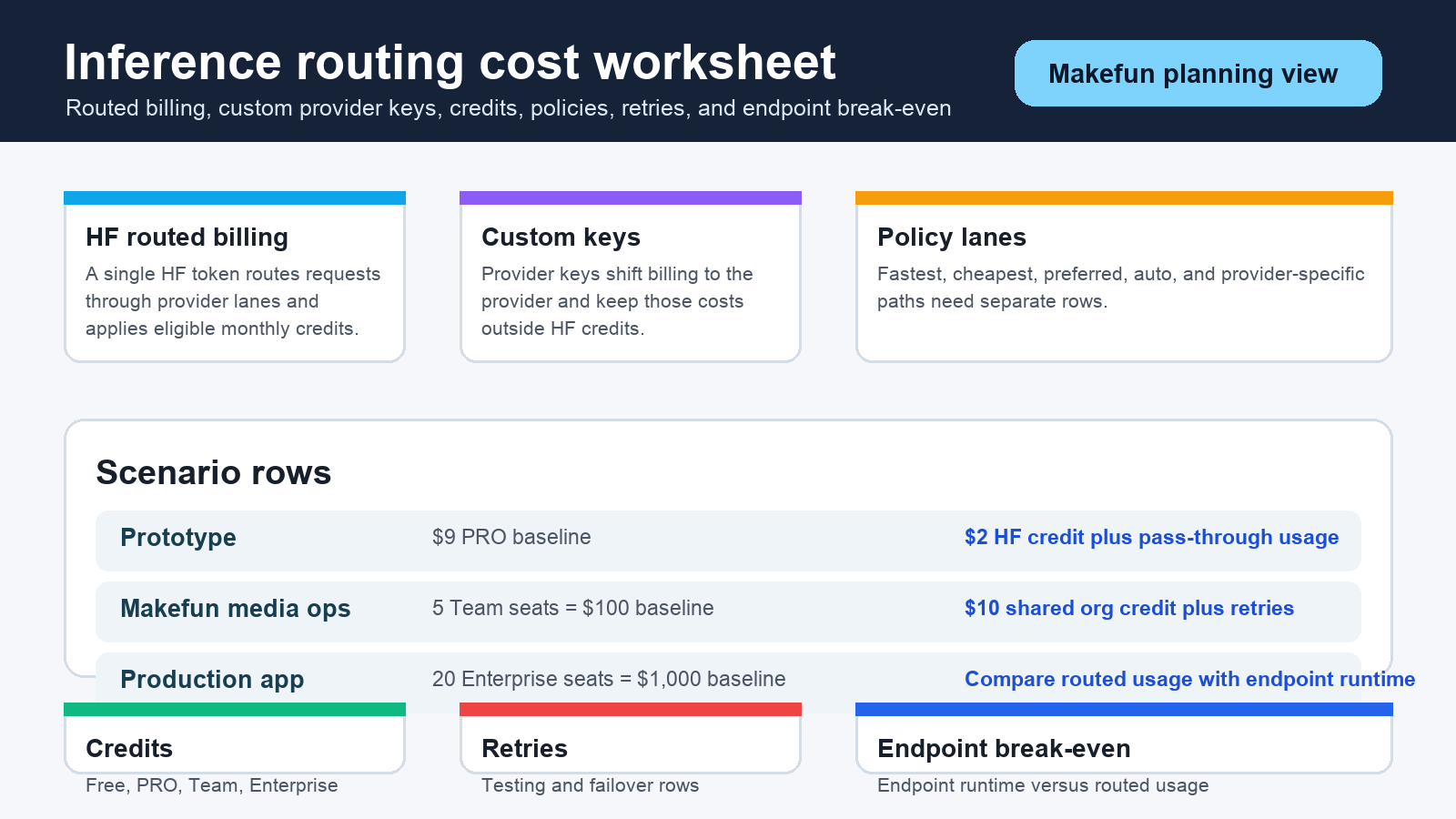Open the $2 HF credit plus pass-through usage link
Image resolution: width=1456 pixels, height=819 pixels.
coord(1151,537)
